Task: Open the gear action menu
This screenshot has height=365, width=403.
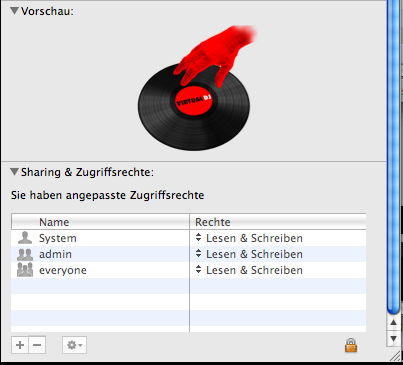Action: [74, 345]
